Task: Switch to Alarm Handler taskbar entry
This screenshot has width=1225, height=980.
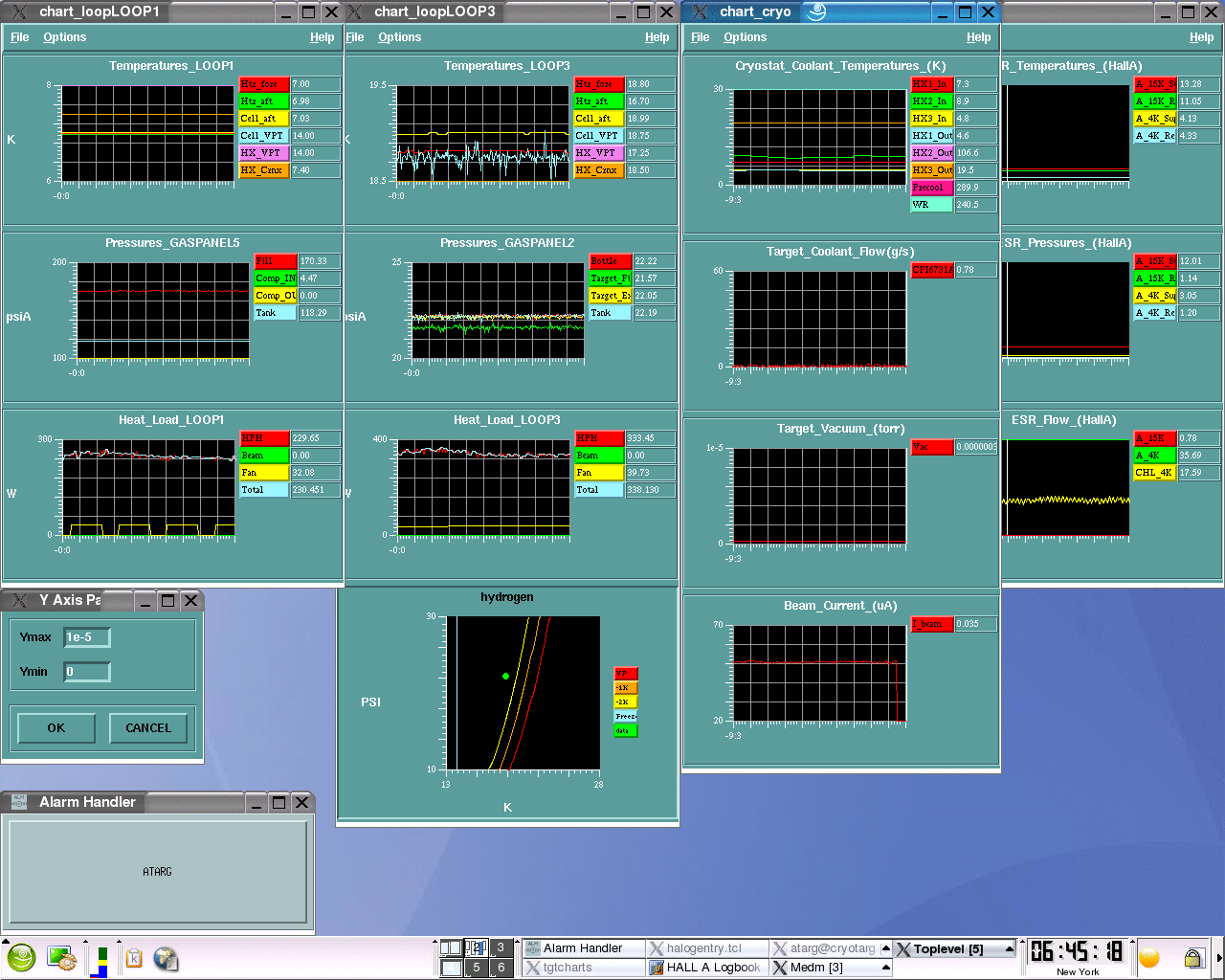Action: click(x=584, y=948)
